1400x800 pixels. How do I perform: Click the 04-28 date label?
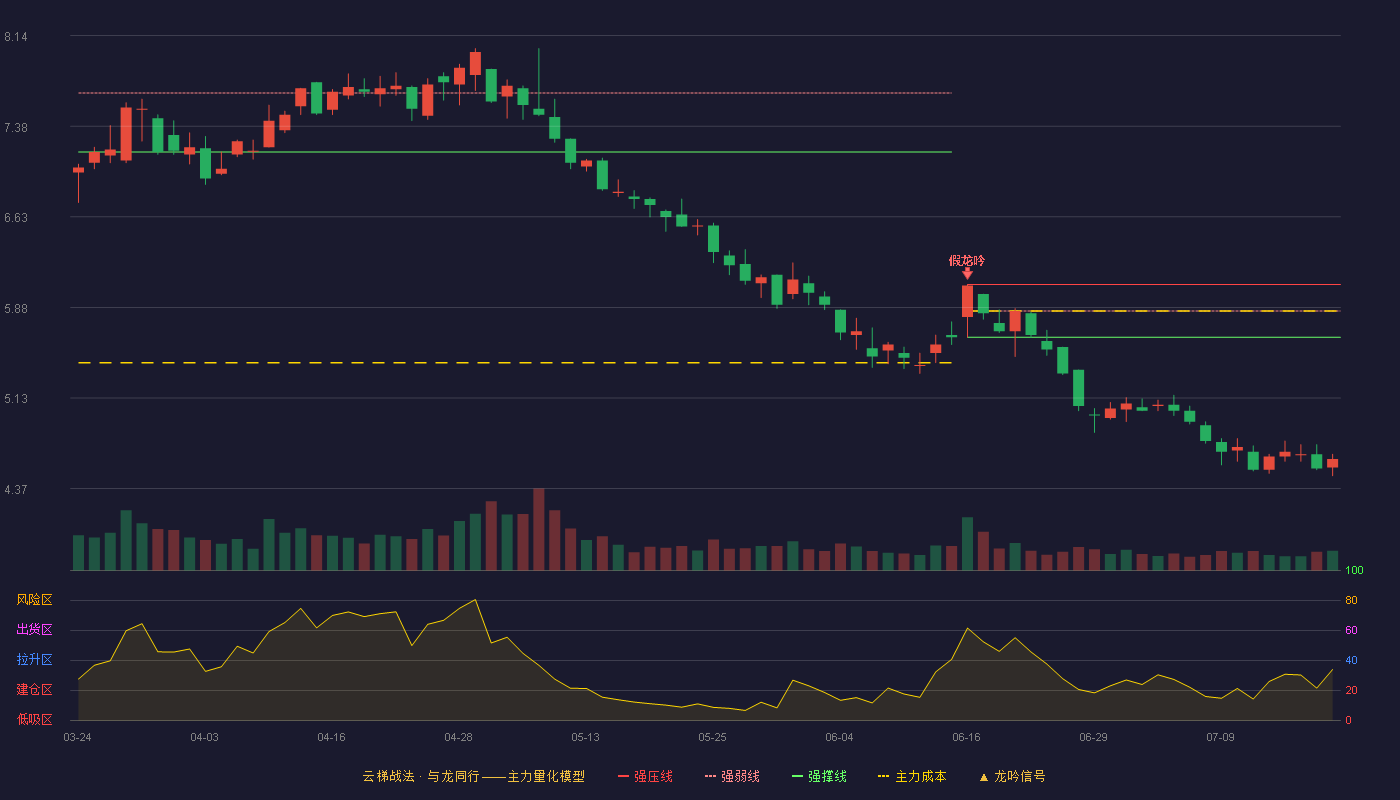click(458, 737)
